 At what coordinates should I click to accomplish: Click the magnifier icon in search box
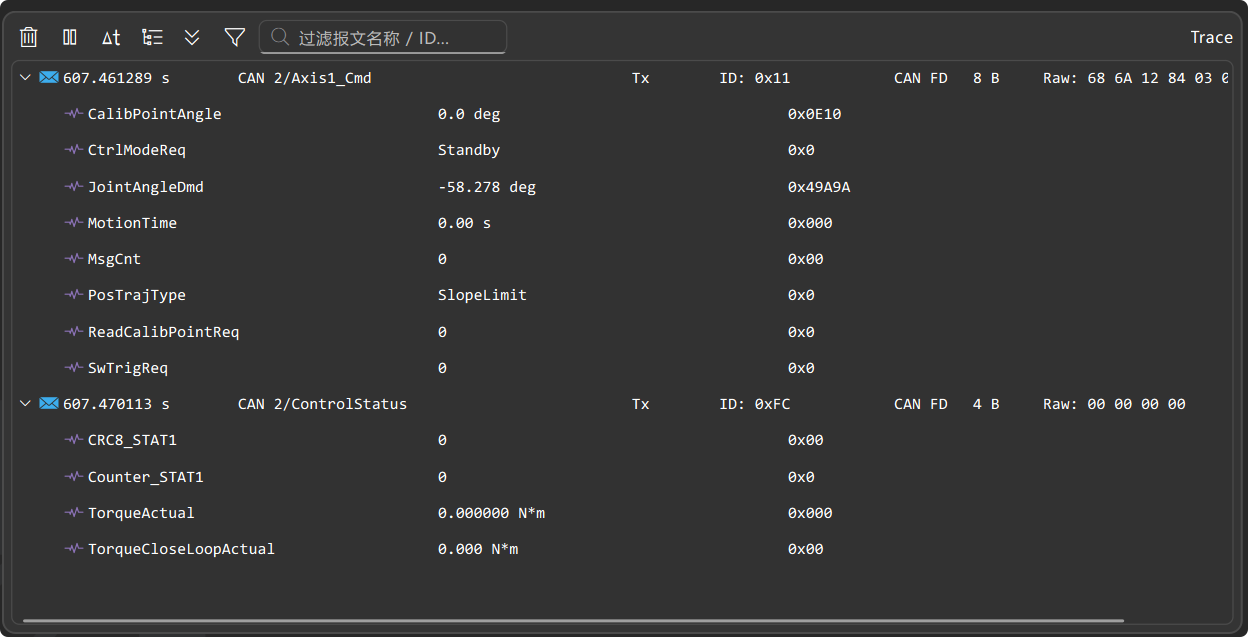(x=280, y=37)
